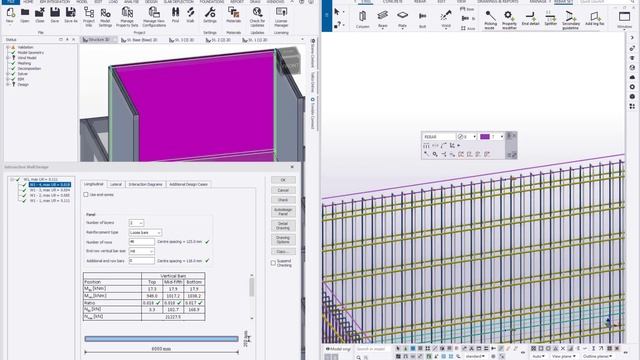This screenshot has width=640, height=360.
Task: Expand the Design node in Status tree
Action: [8, 84]
